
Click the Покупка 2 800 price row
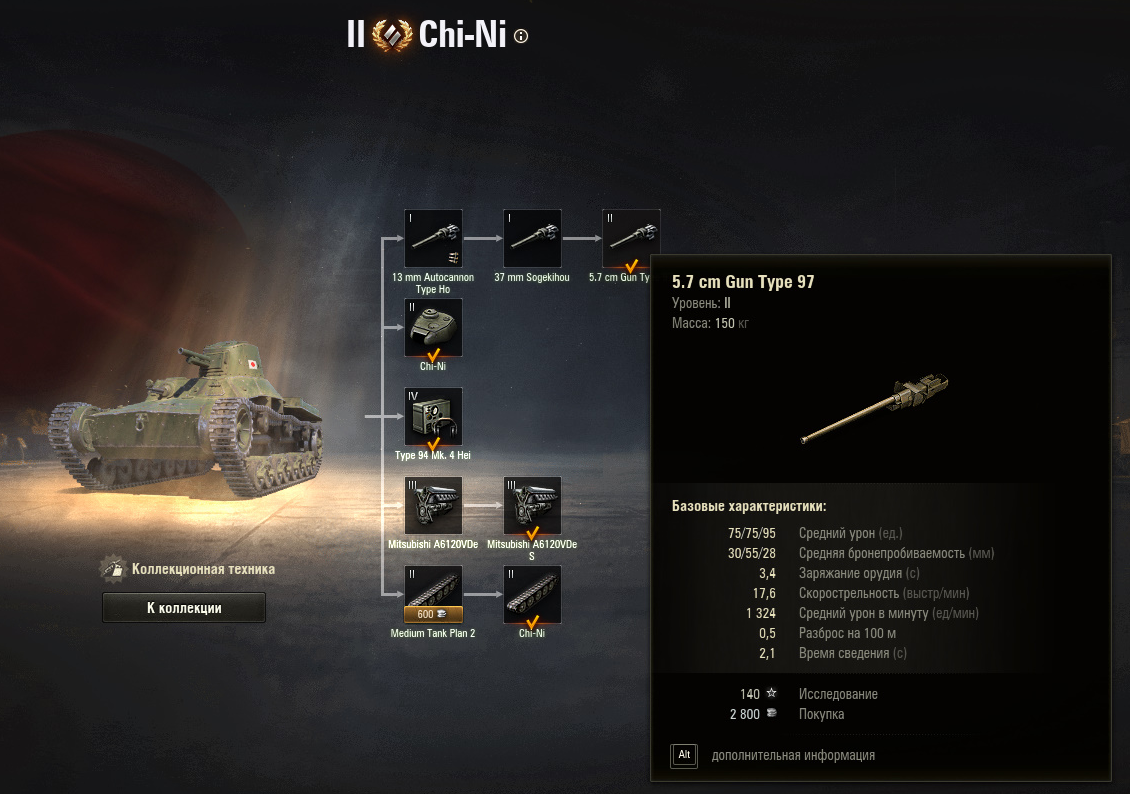point(787,714)
